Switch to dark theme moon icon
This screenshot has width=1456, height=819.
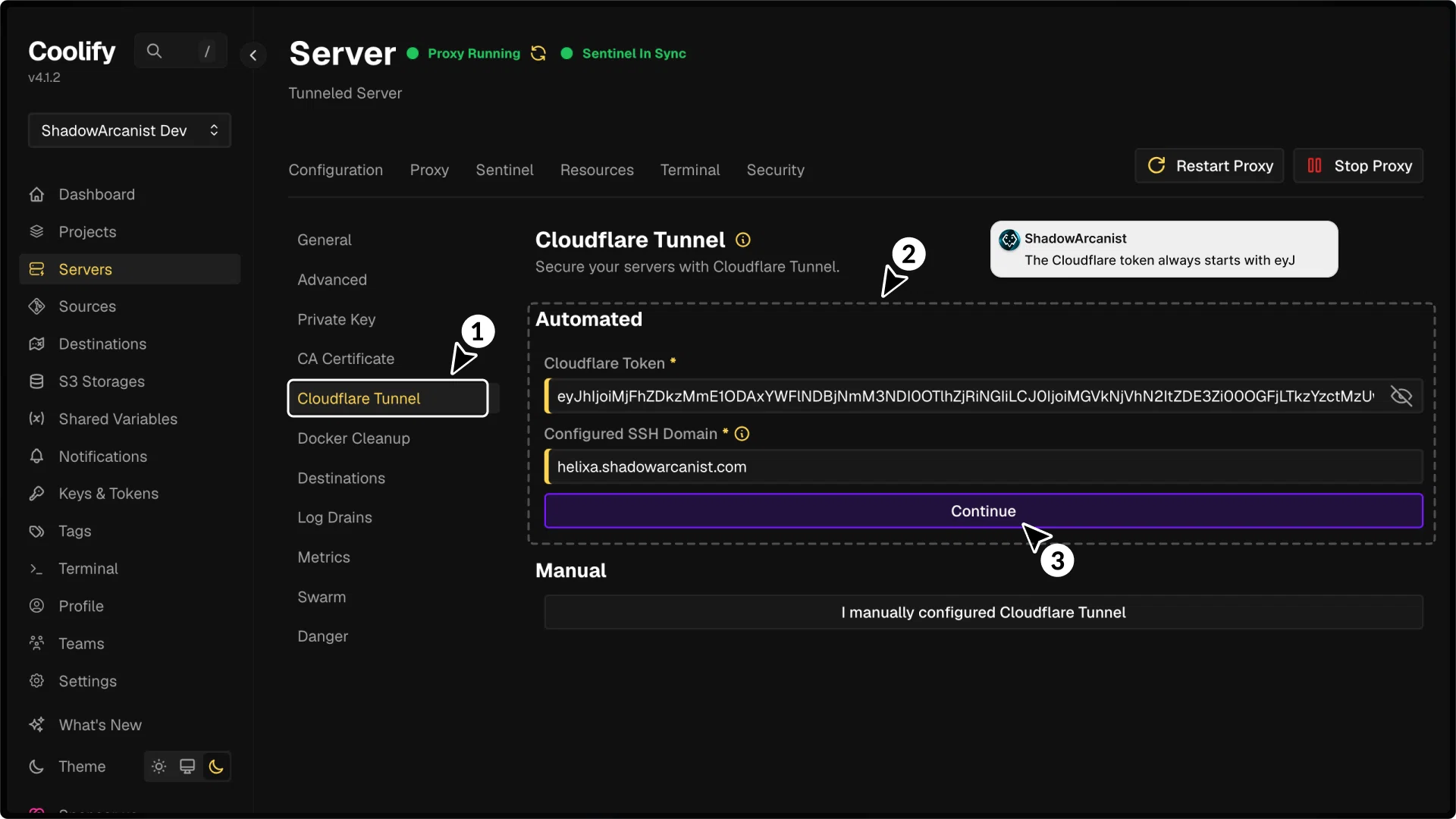pyautogui.click(x=216, y=767)
